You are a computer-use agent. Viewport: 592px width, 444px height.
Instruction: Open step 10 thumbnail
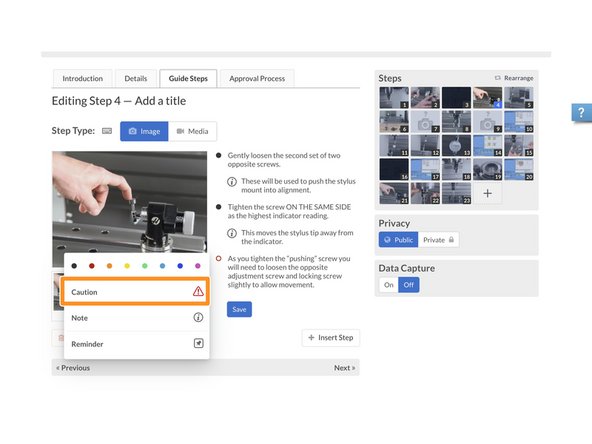(x=519, y=122)
